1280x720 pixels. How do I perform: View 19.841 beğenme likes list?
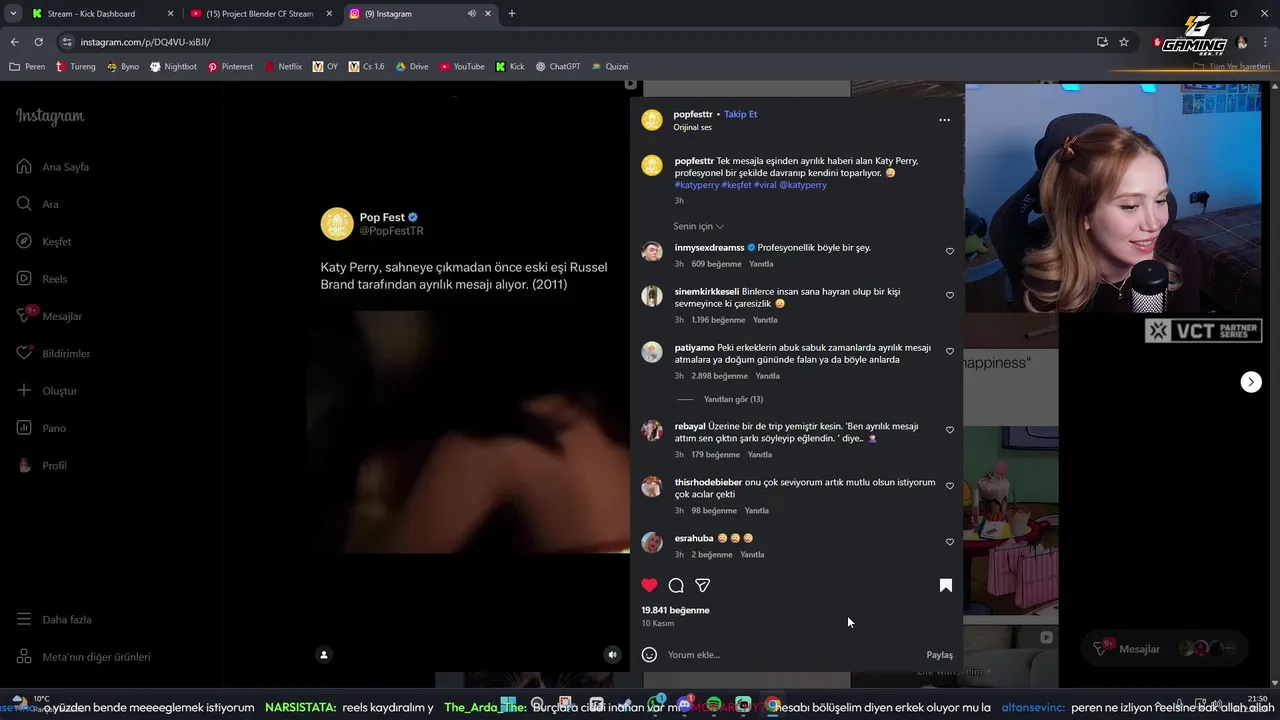click(676, 610)
